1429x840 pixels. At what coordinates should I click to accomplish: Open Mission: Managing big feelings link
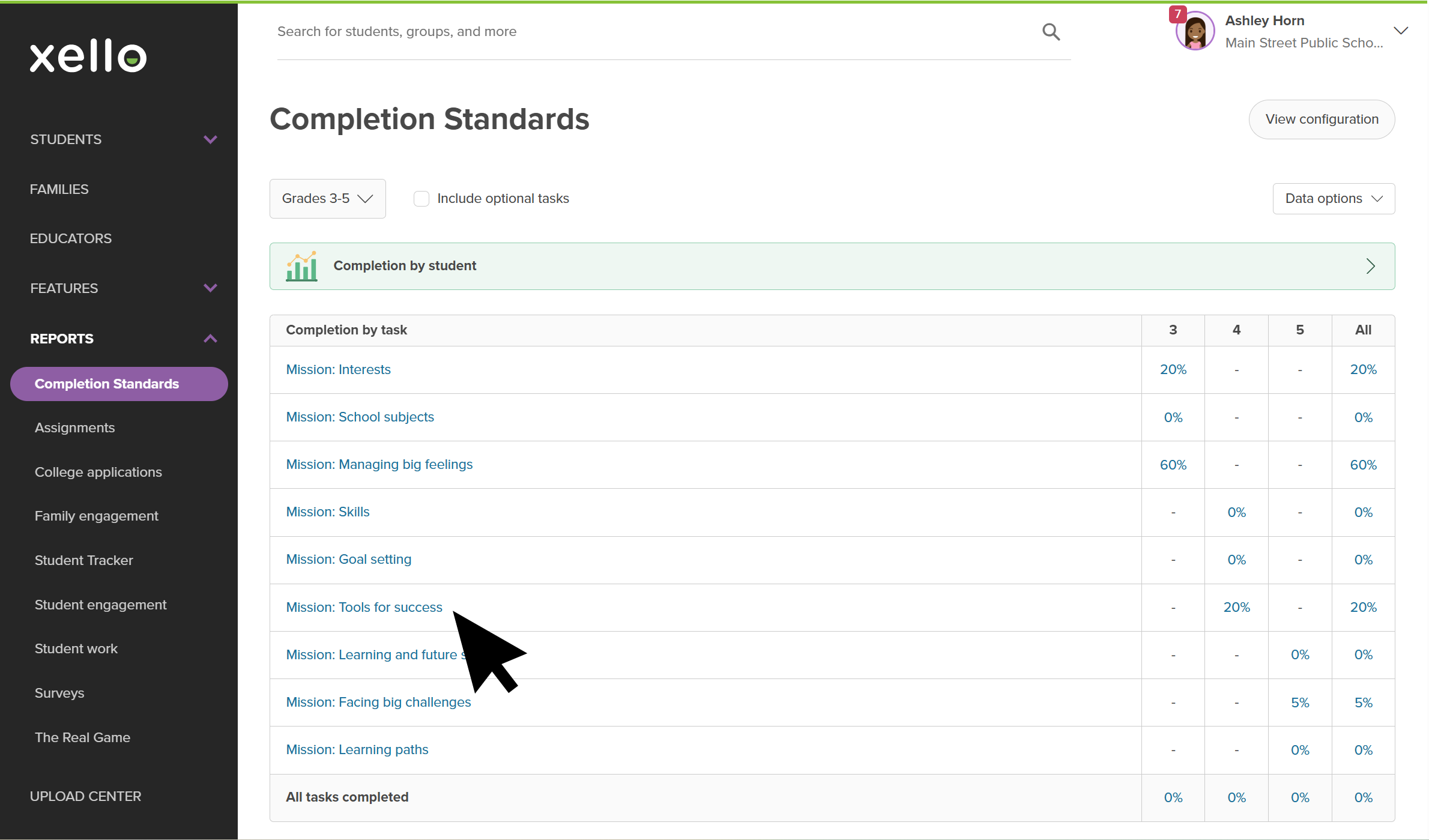(x=379, y=465)
